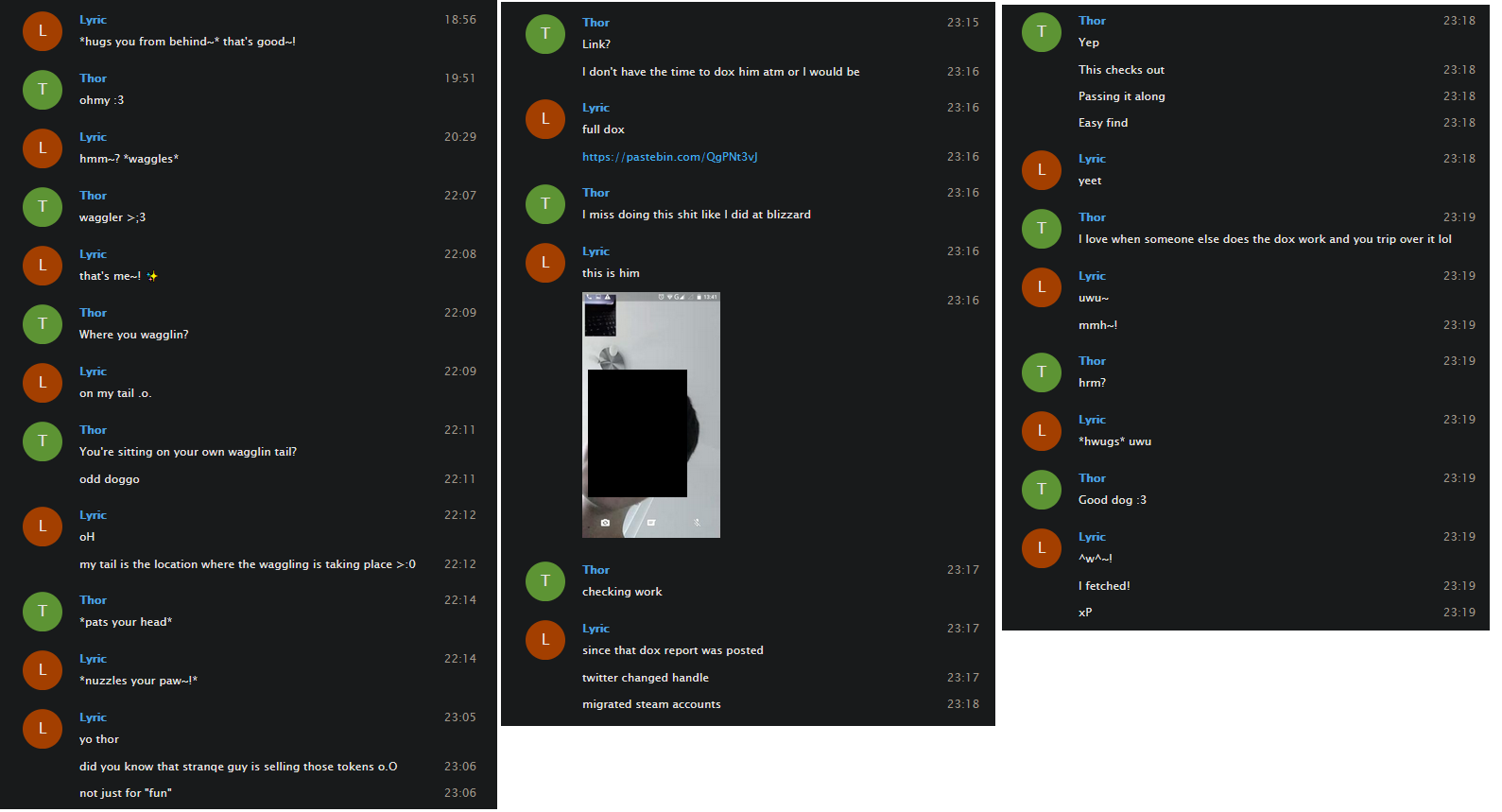Click Lyric username above "*hwugs* uwu"
Viewport: 1502px width, 812px height.
point(1092,420)
